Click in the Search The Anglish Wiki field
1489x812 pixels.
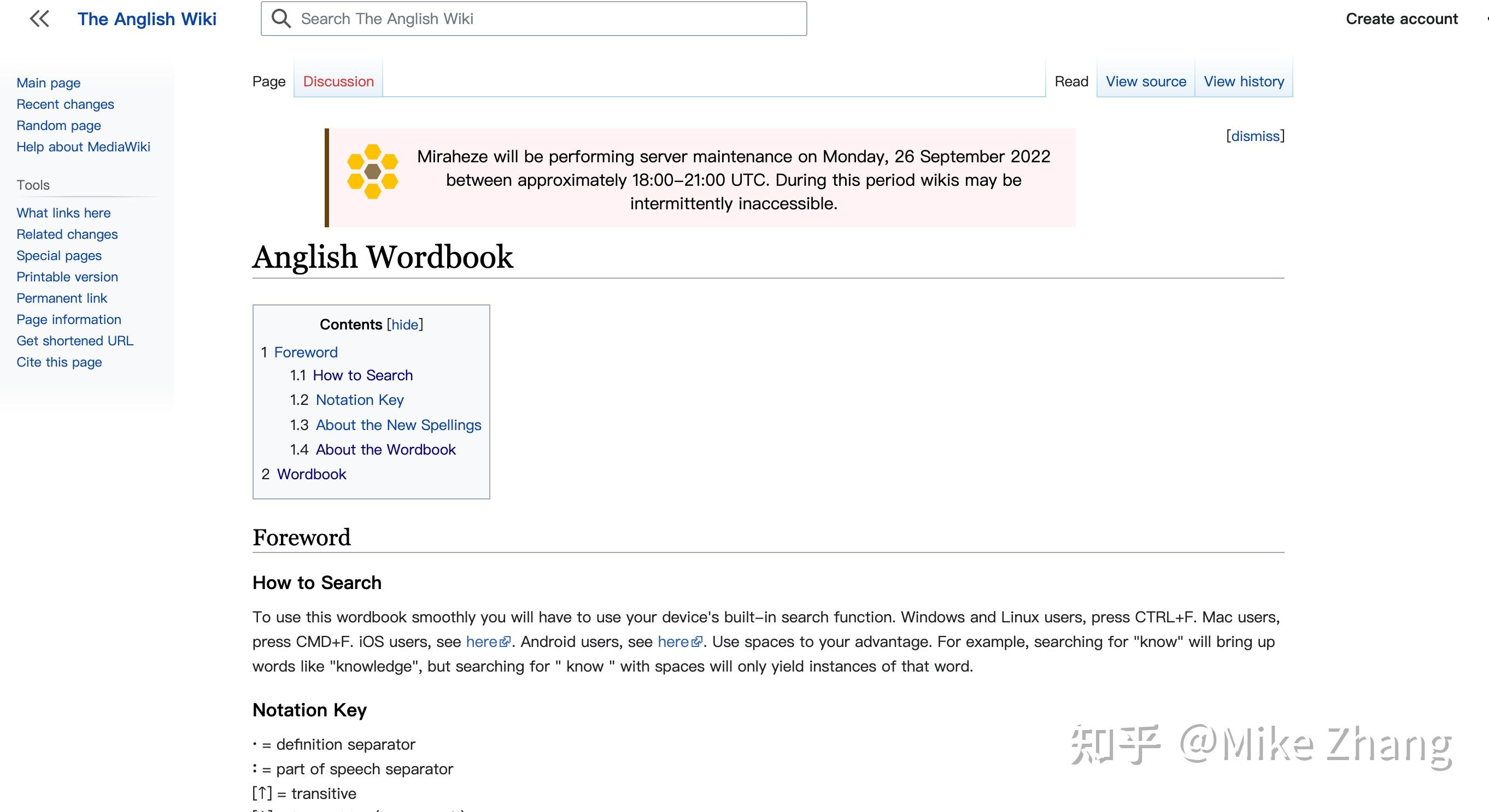click(549, 19)
